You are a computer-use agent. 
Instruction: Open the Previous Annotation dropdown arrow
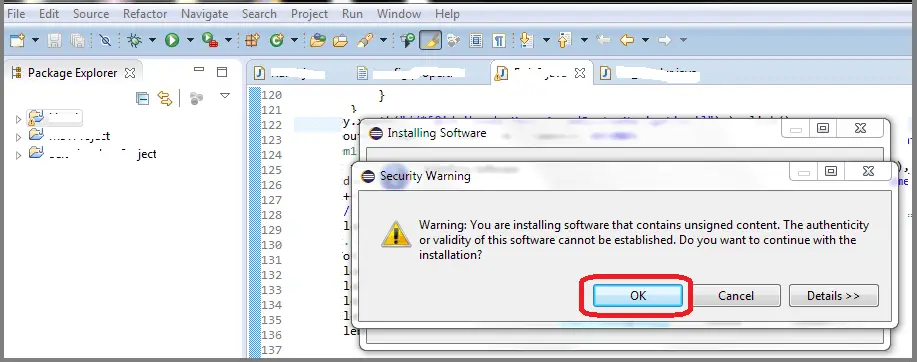(584, 40)
